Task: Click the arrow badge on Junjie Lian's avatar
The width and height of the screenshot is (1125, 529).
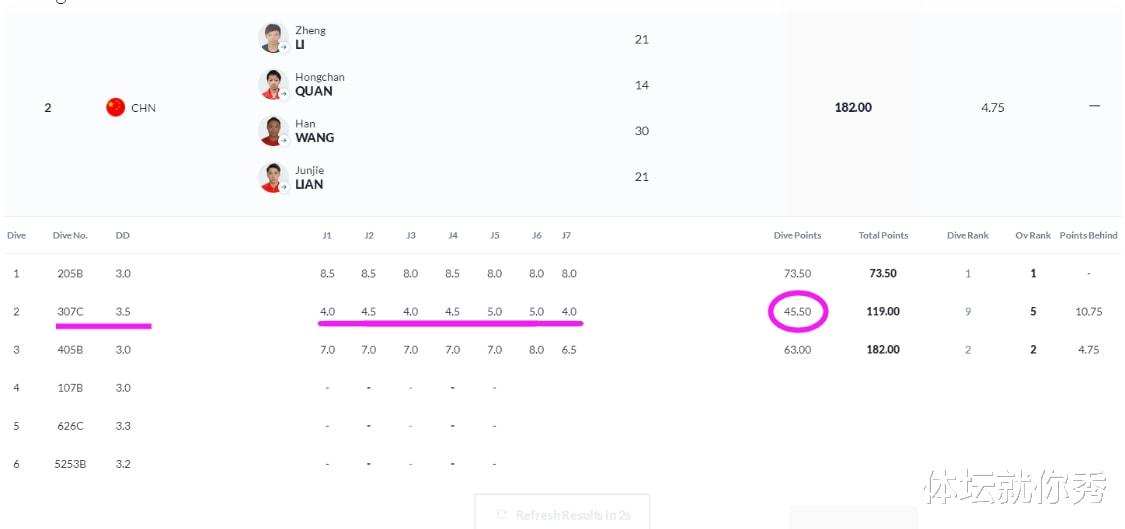Action: click(283, 187)
